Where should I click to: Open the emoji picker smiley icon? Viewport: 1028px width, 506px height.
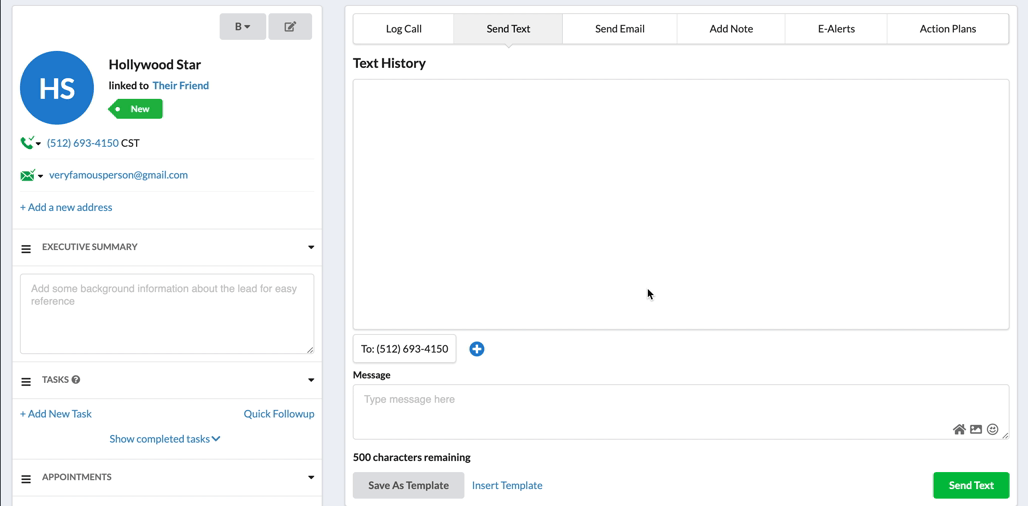tap(993, 430)
